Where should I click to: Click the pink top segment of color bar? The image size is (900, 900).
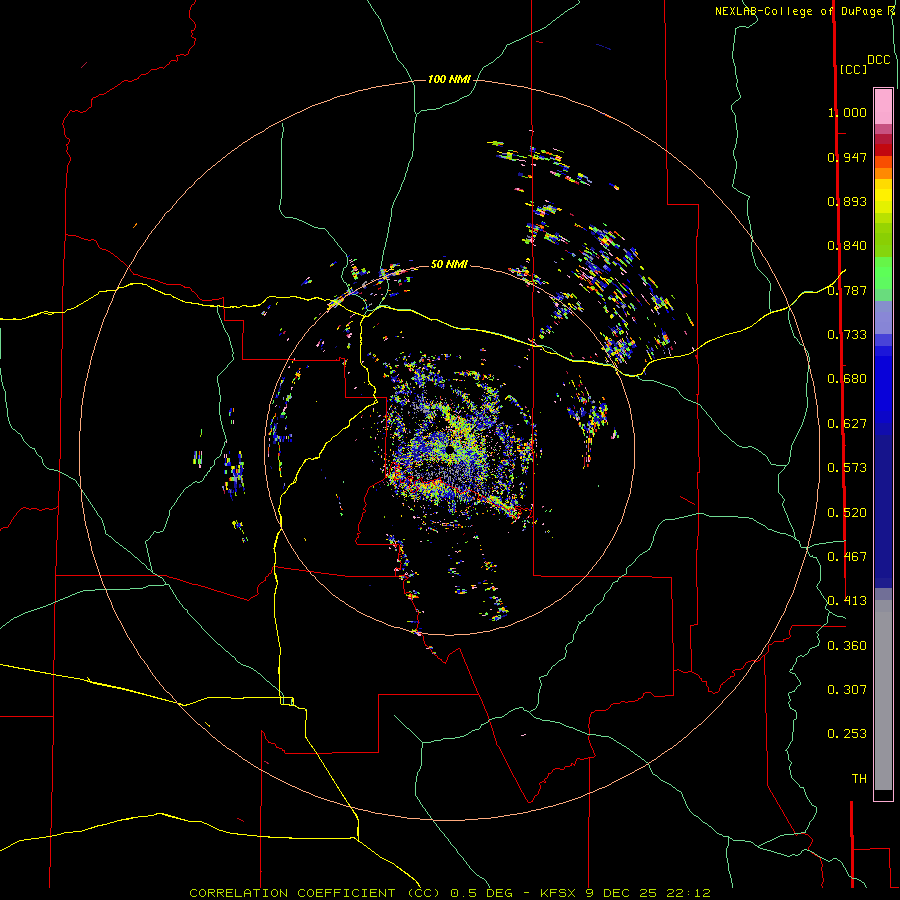883,107
